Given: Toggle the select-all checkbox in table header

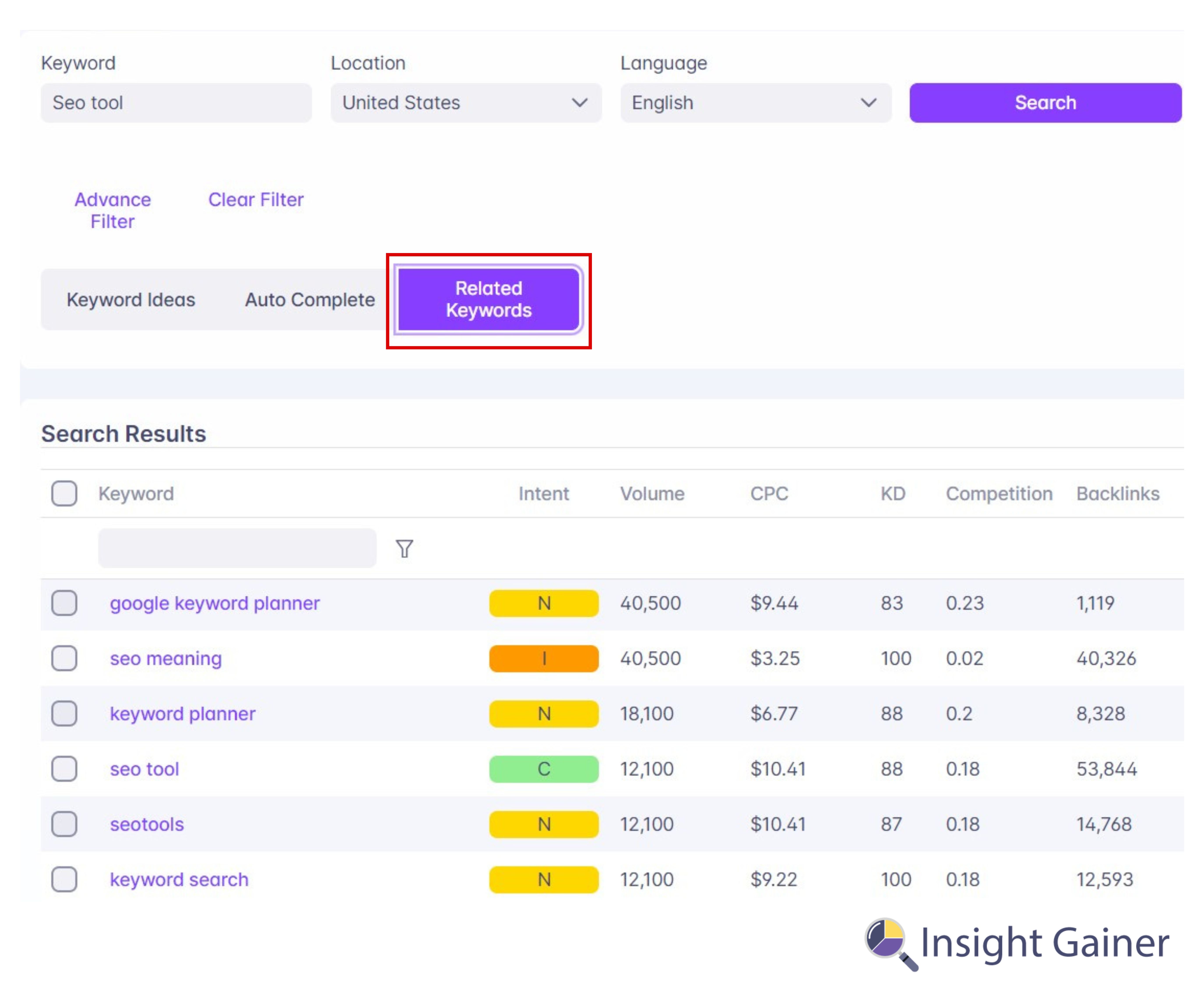Looking at the screenshot, I should click(64, 493).
